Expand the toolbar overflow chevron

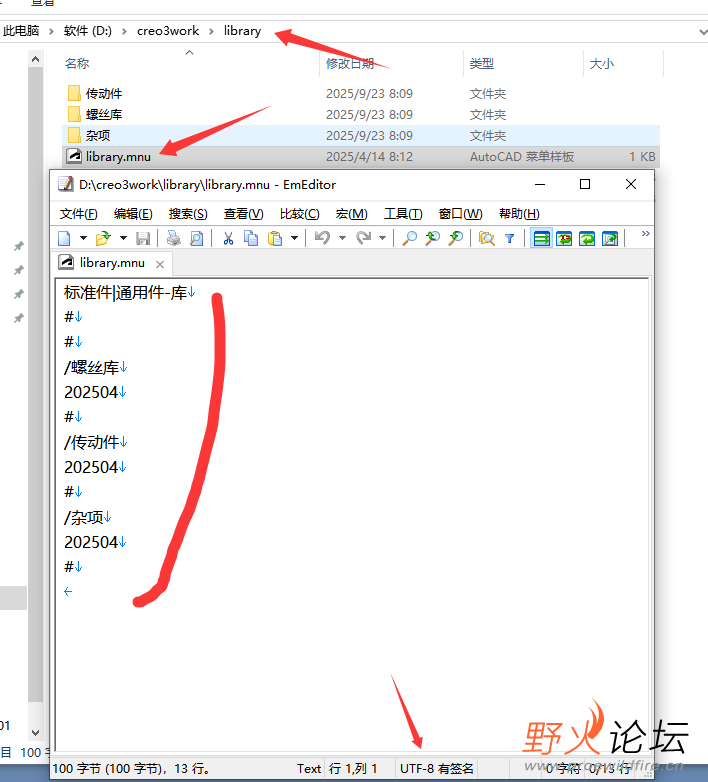646,234
